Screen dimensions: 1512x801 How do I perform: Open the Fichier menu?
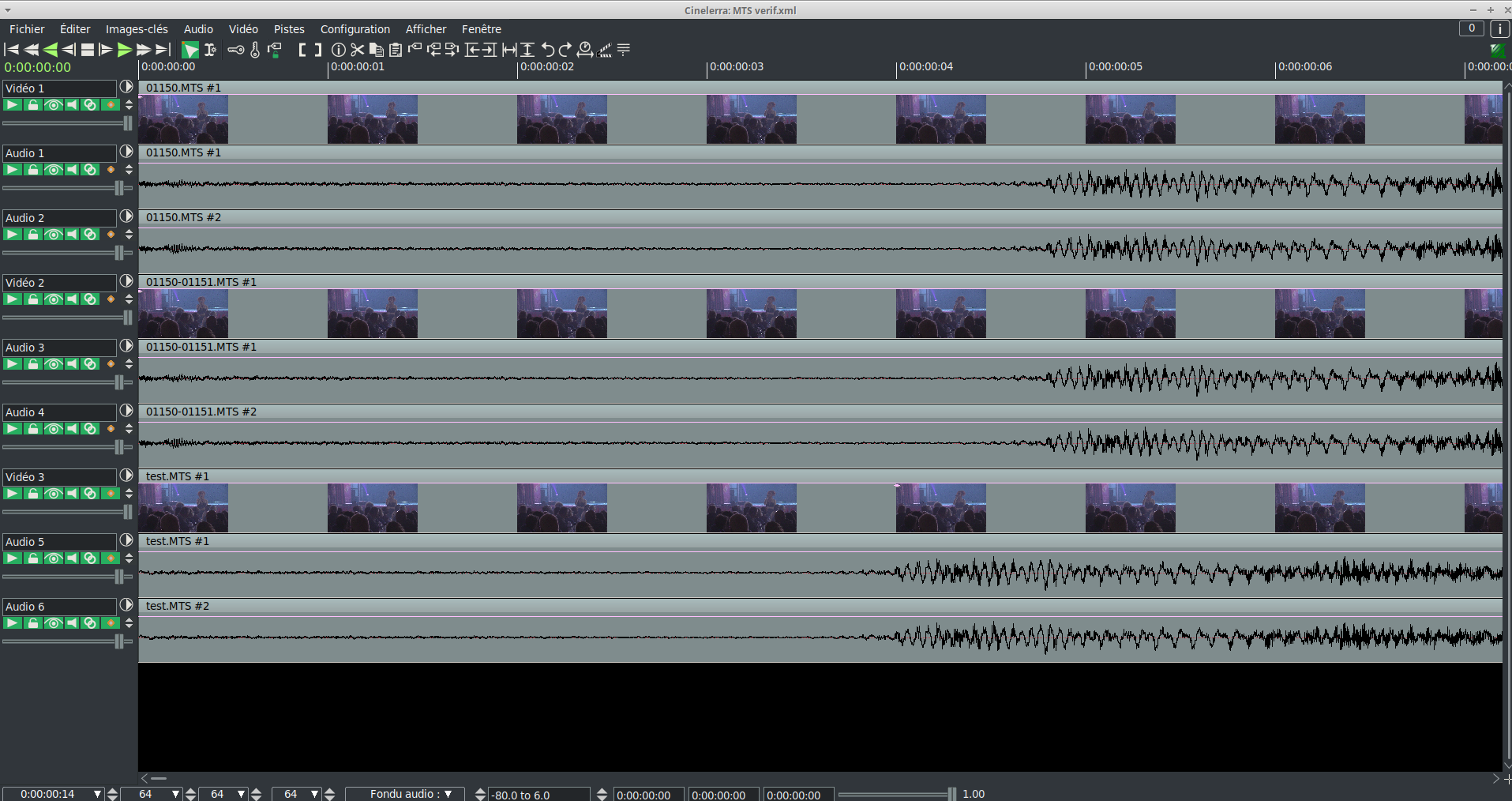click(x=27, y=29)
